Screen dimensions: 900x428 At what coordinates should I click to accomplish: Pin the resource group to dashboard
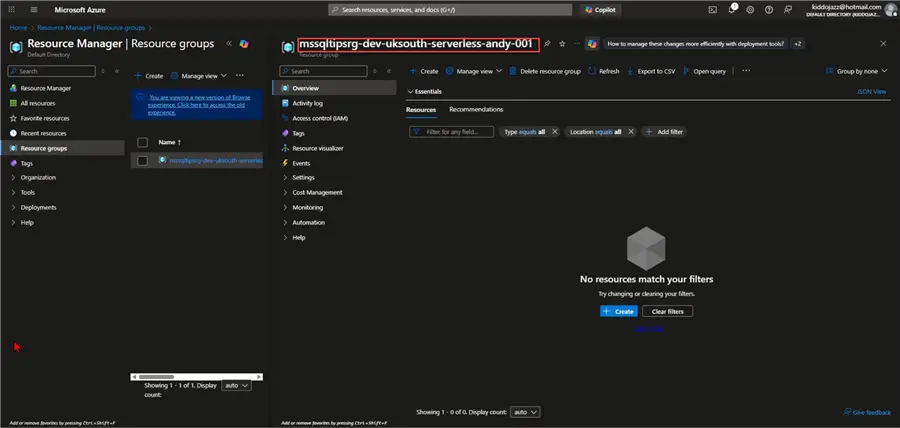tap(548, 44)
